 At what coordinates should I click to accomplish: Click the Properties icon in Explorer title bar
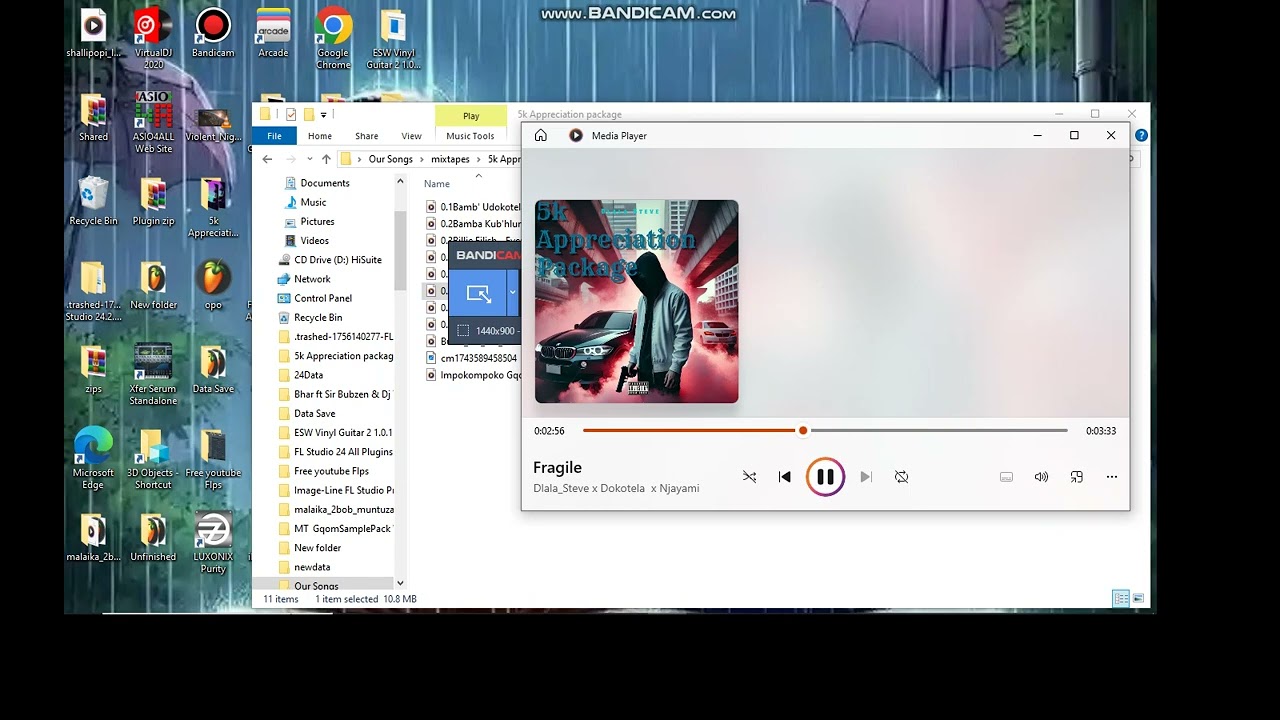click(x=291, y=114)
